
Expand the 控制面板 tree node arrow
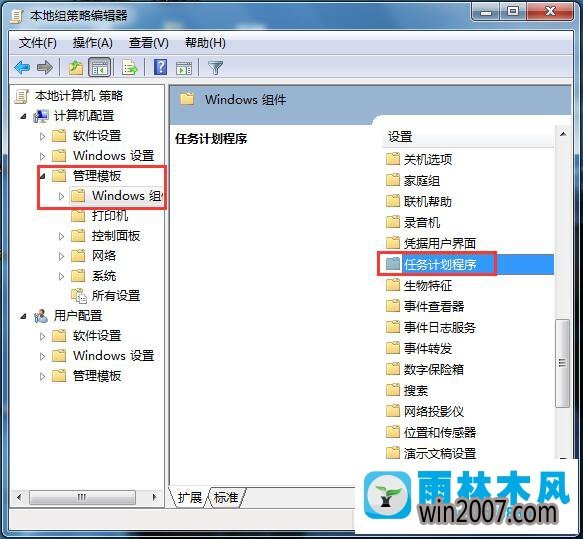click(61, 236)
